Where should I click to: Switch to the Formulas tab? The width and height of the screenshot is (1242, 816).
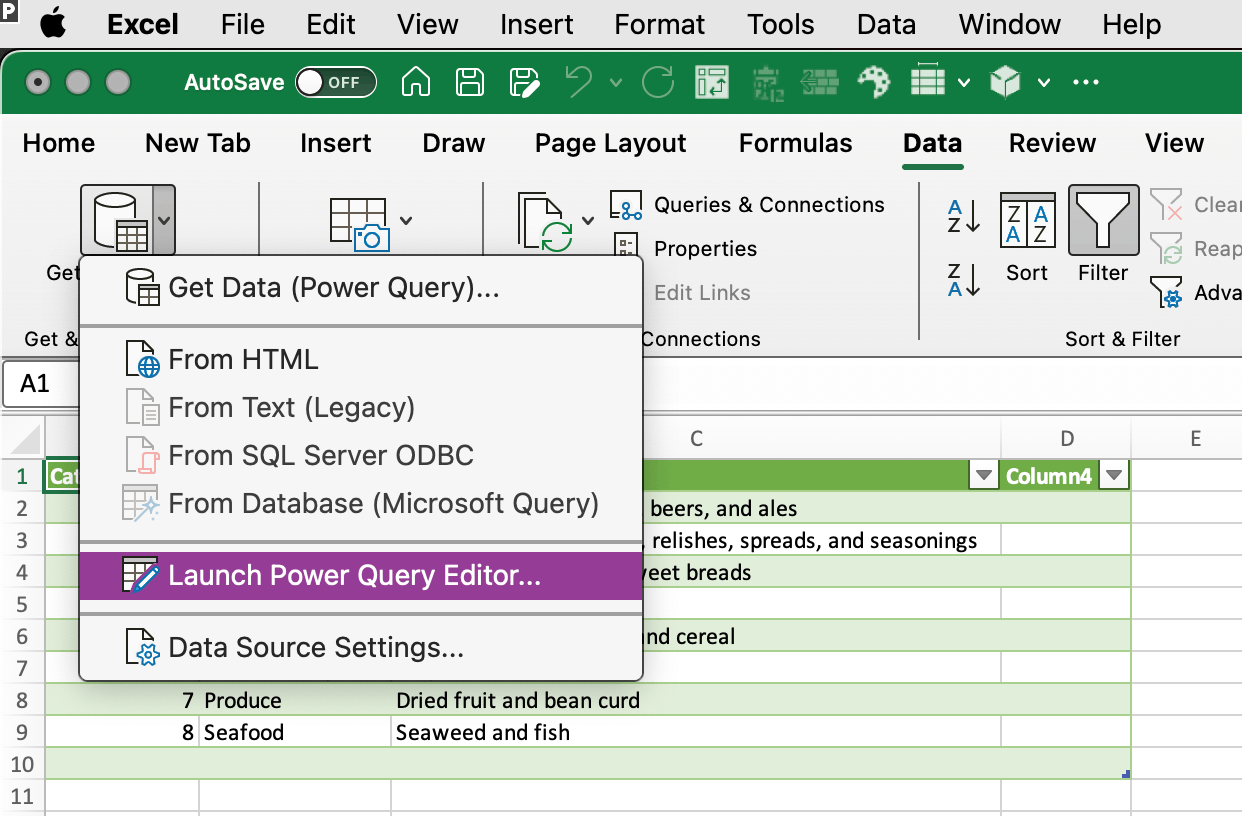[796, 143]
